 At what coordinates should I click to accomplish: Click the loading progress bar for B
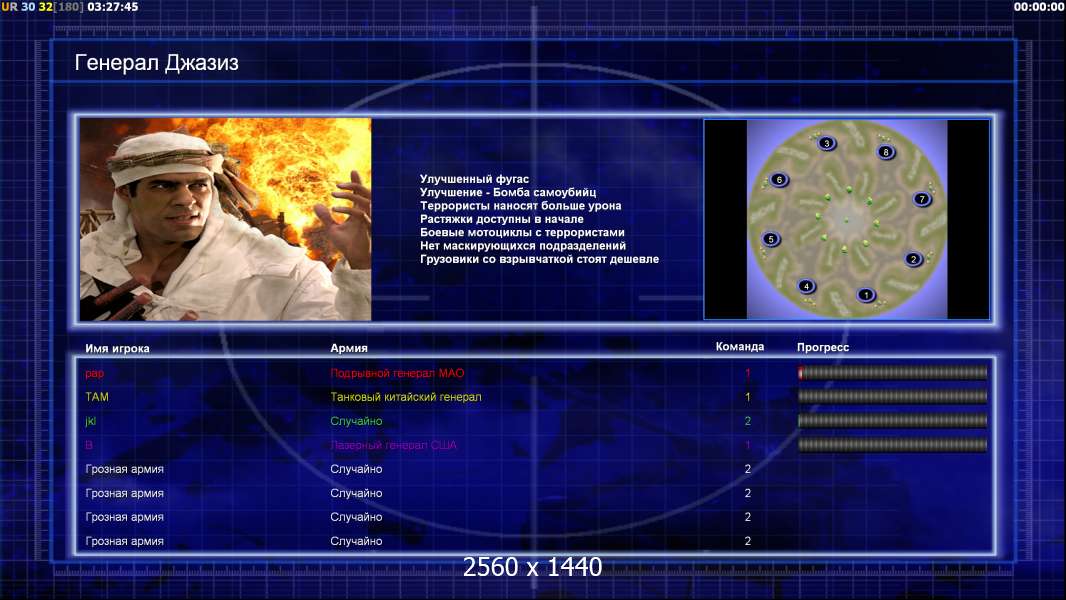(x=892, y=445)
